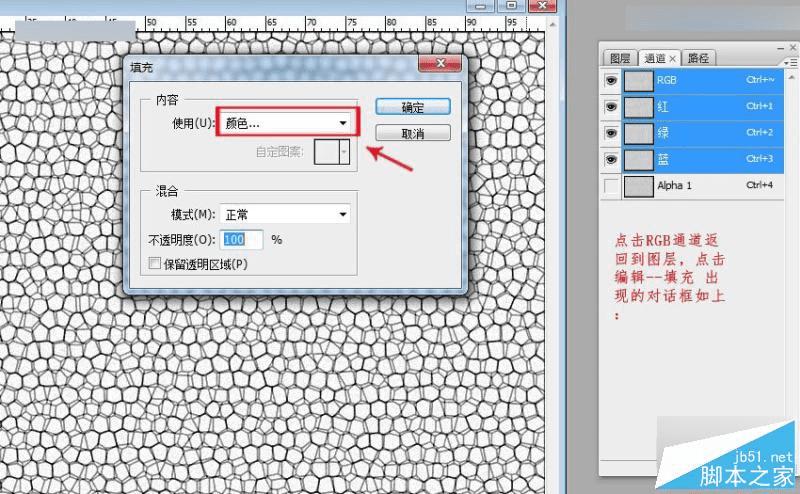The width and height of the screenshot is (800, 494).
Task: Click the document vertical scrollbar up arrow
Action: pos(552,24)
